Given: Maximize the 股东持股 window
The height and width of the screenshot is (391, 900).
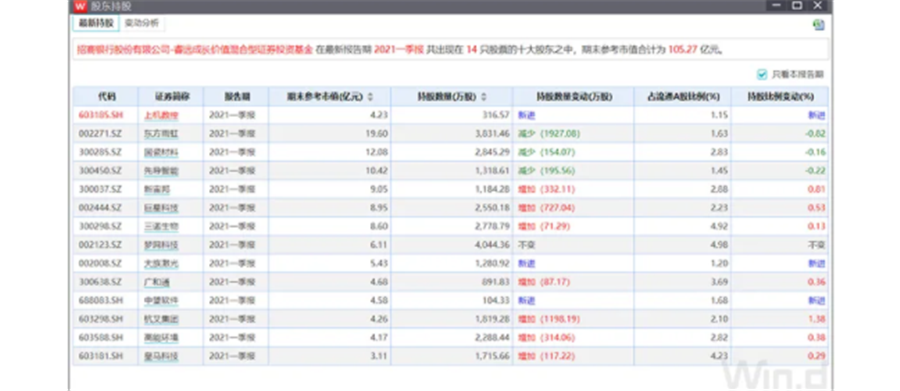Looking at the screenshot, I should [797, 6].
